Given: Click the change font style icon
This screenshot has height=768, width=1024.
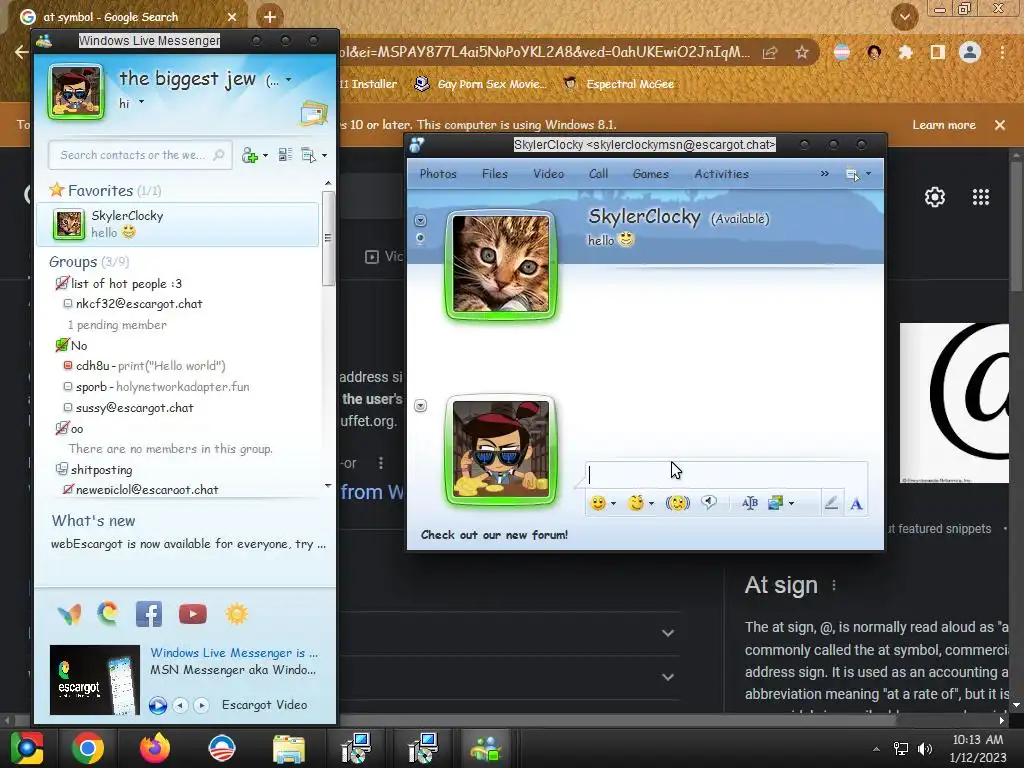Looking at the screenshot, I should click(x=750, y=503).
